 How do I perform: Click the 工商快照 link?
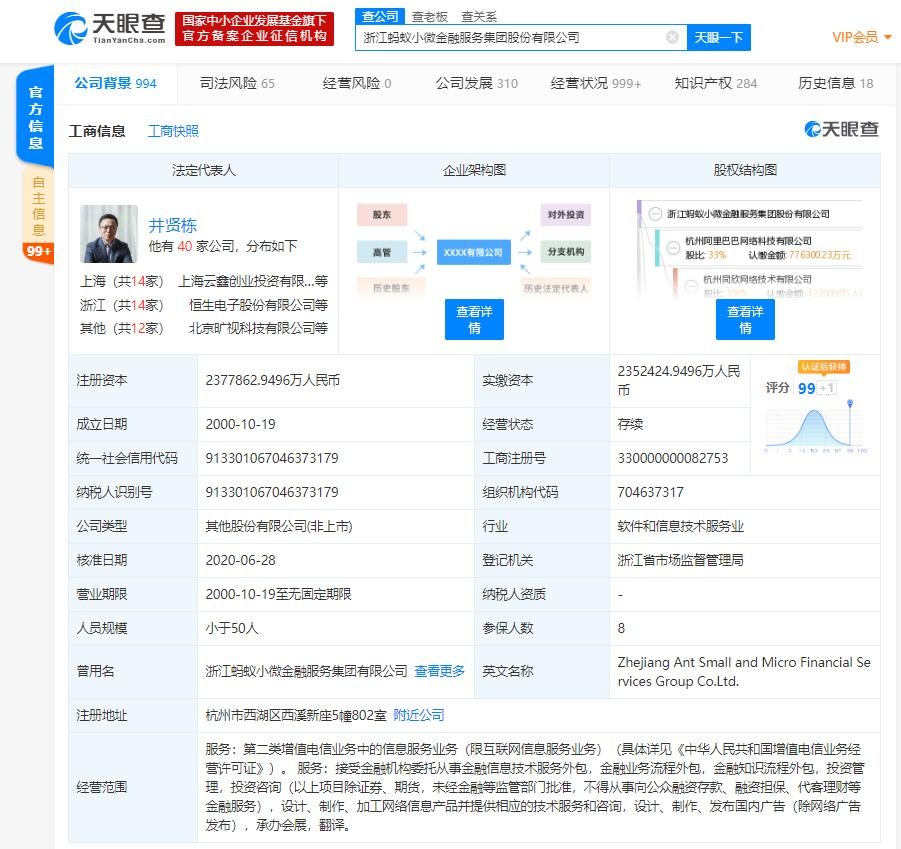[173, 131]
